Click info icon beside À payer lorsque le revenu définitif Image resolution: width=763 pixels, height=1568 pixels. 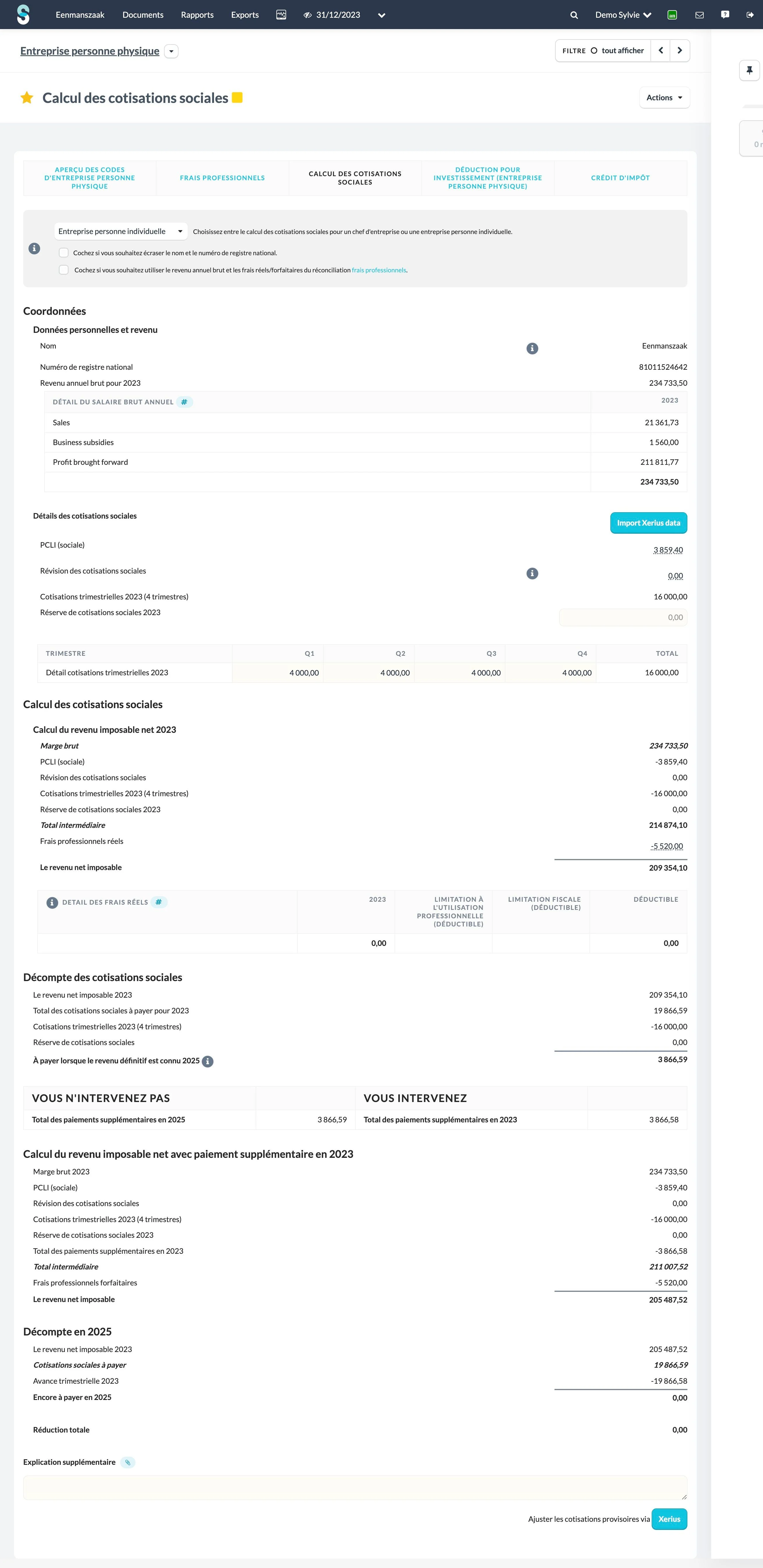[208, 1062]
